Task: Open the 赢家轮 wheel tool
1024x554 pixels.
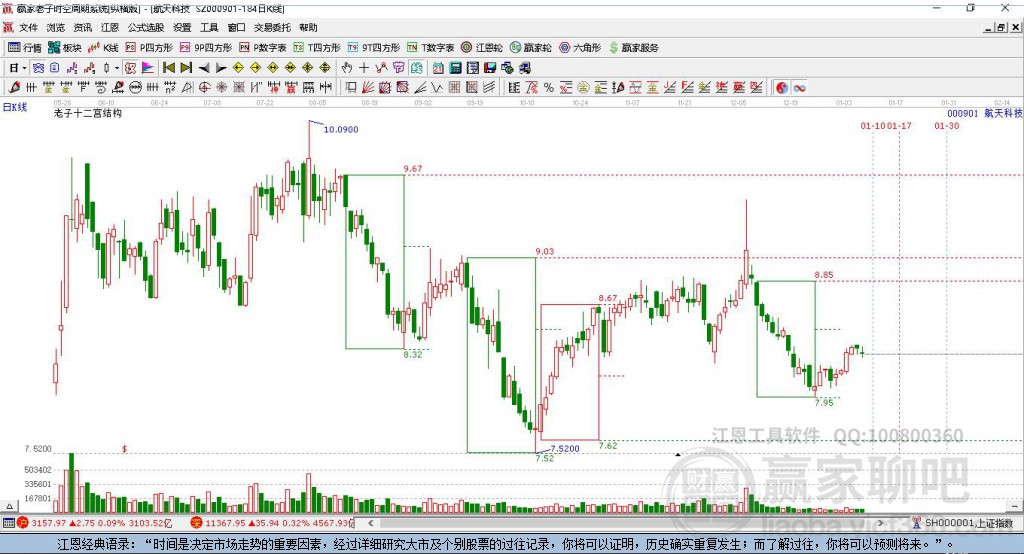Action: (x=530, y=48)
